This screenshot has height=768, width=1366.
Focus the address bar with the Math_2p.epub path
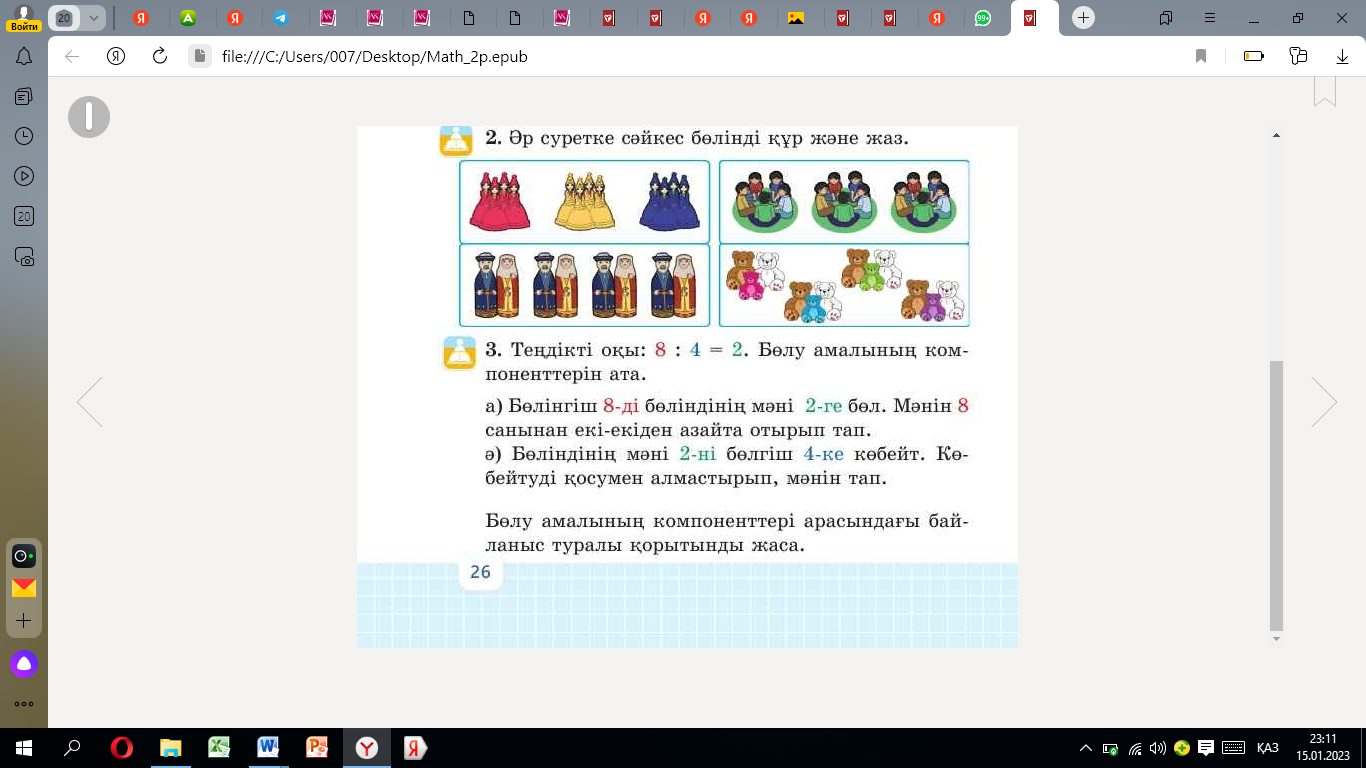click(374, 57)
